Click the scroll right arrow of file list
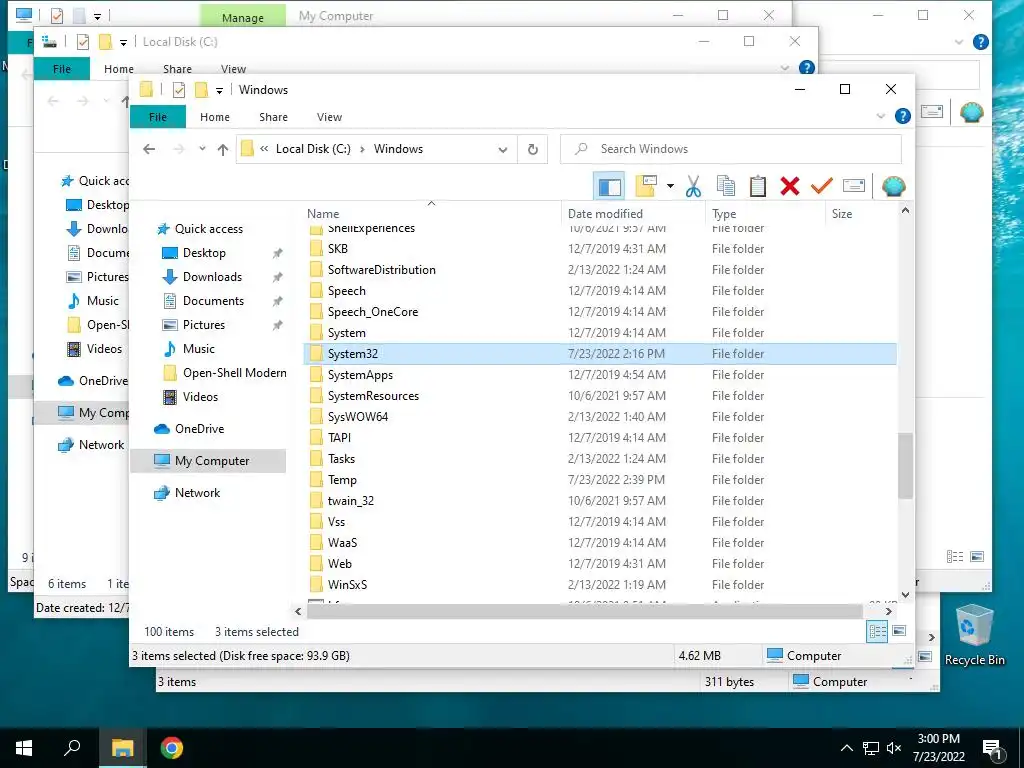Image resolution: width=1024 pixels, height=768 pixels. 888,611
